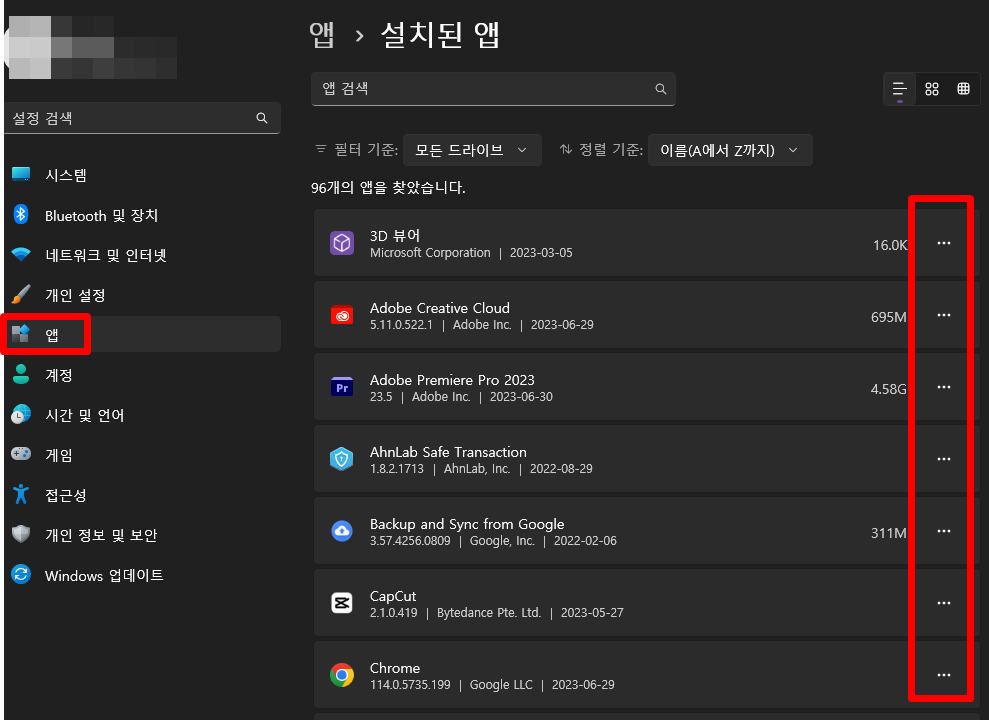The width and height of the screenshot is (989, 720).
Task: Open 개인 설정 category
Action: point(143,294)
